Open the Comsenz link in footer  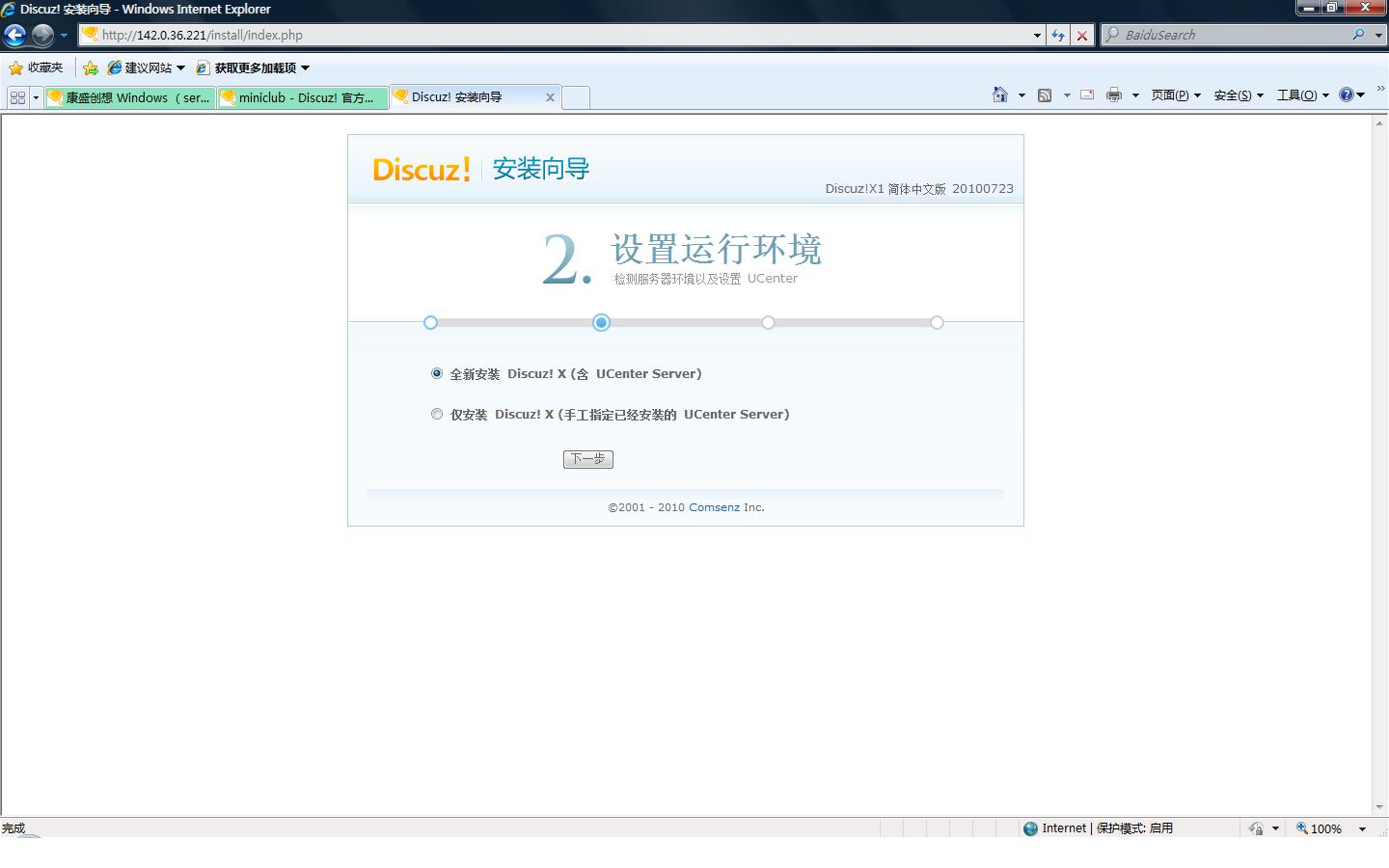coord(714,507)
